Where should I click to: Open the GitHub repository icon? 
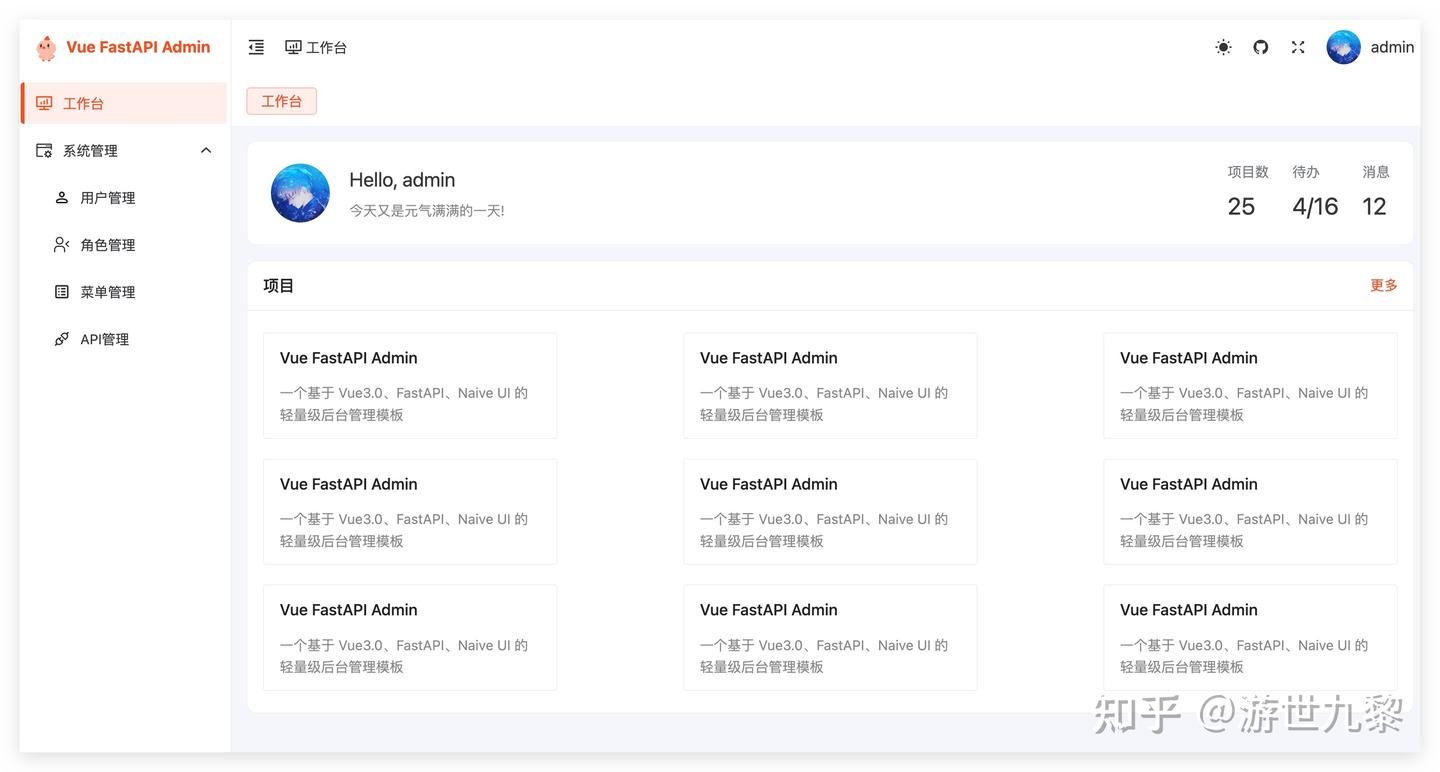1260,47
